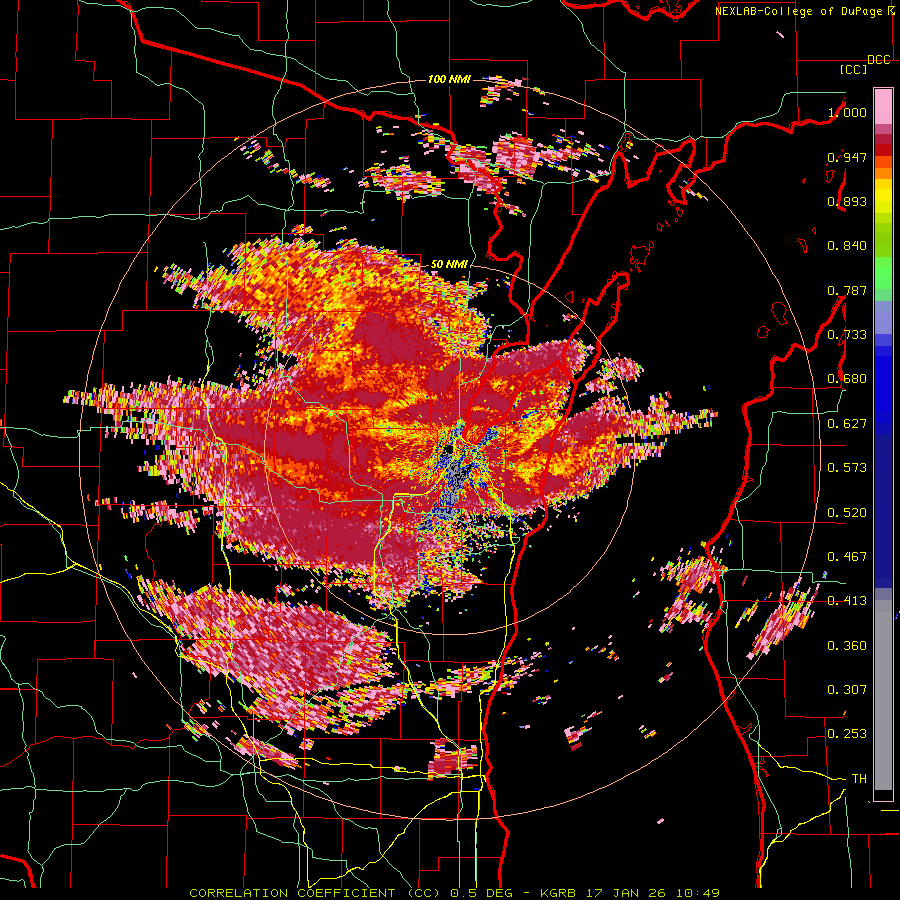Click the DCC label above the scale
The height and width of the screenshot is (900, 900).
point(879,60)
